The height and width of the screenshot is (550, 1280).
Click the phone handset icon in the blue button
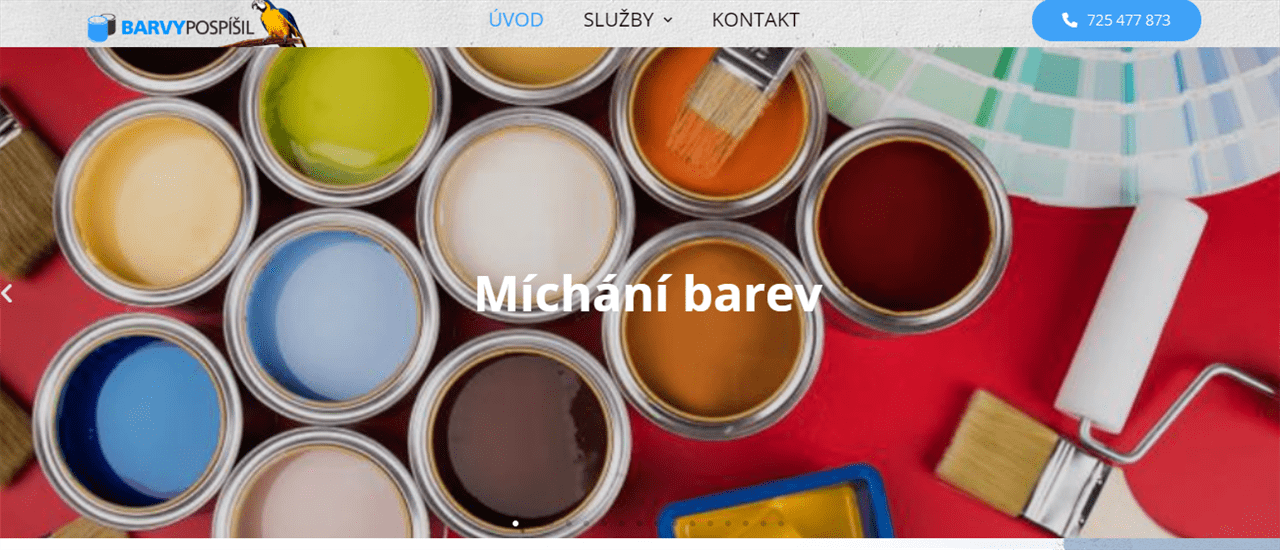coord(1069,20)
